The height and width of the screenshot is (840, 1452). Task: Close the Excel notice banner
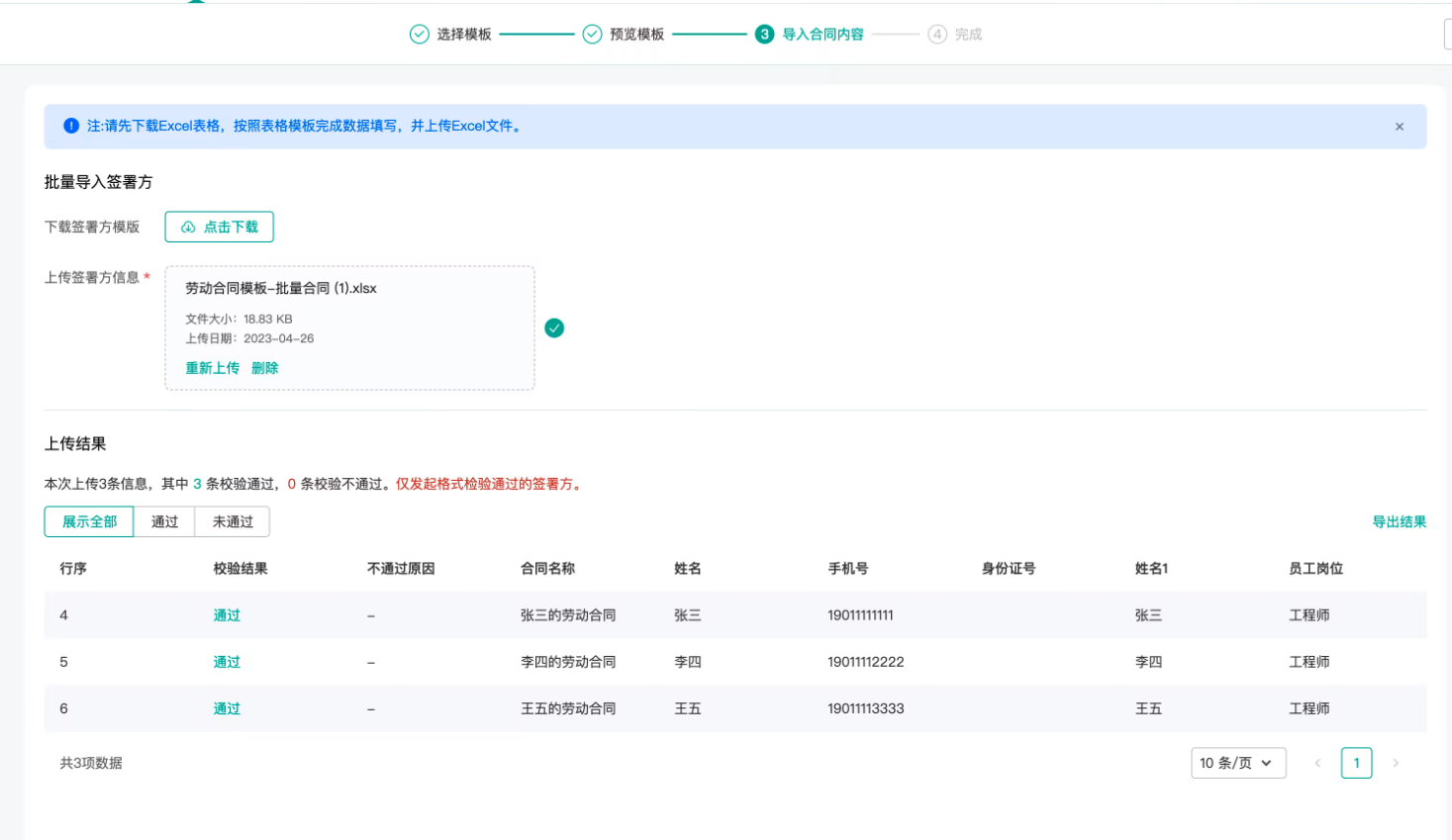pyautogui.click(x=1399, y=127)
